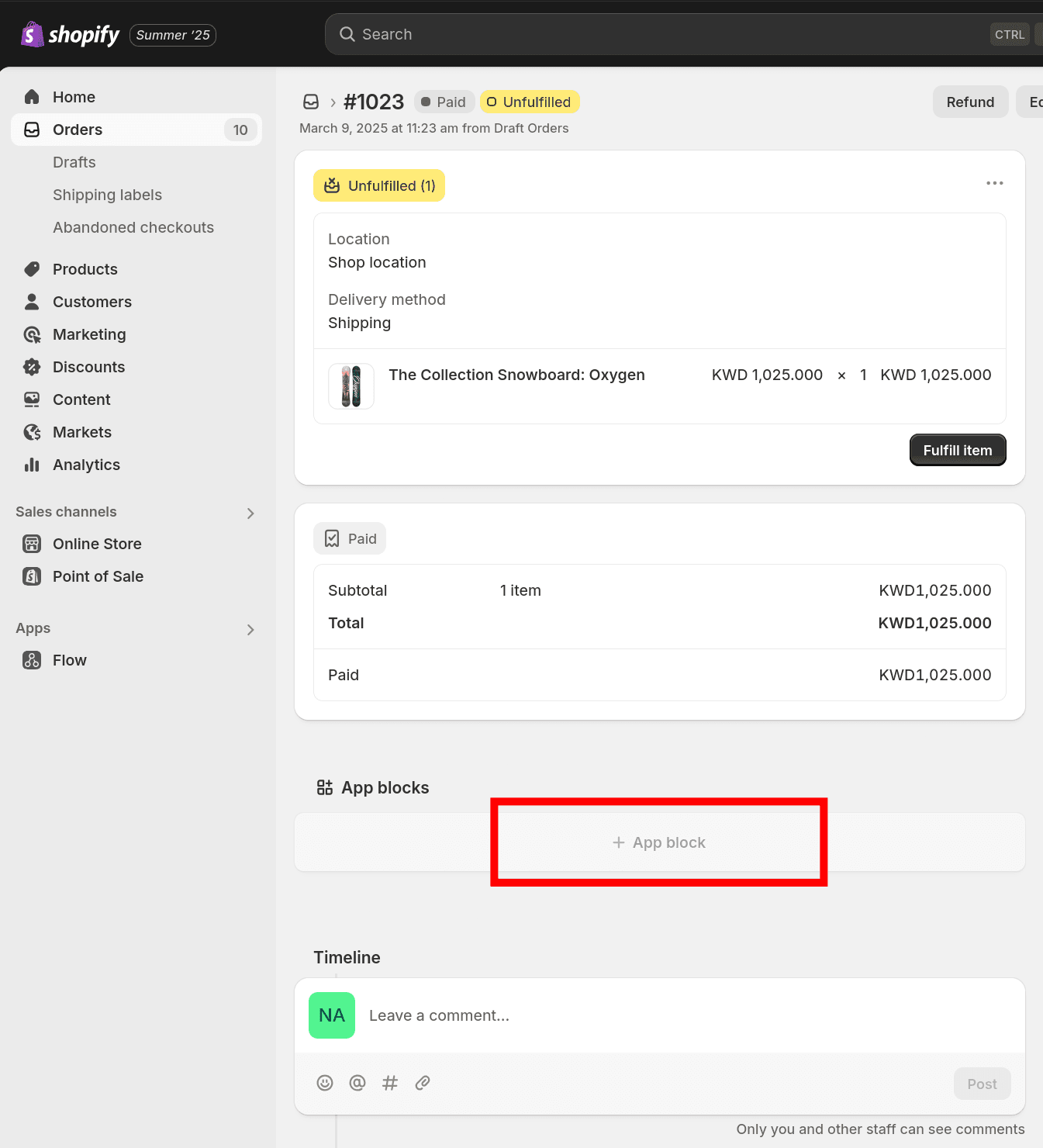
Task: Click the Shopify logo
Action: (70, 34)
